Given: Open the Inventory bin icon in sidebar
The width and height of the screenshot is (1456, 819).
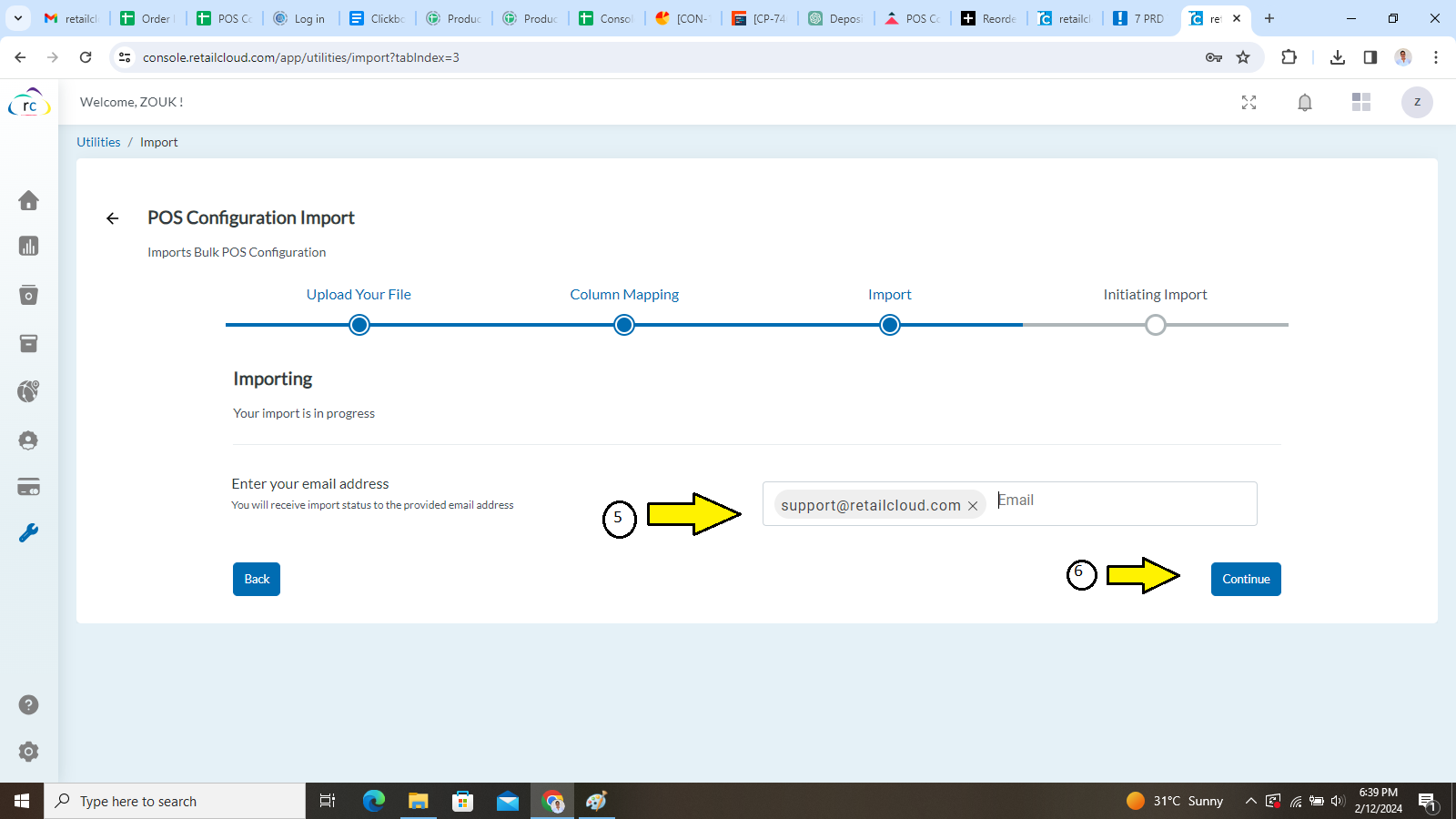Looking at the screenshot, I should coord(28,294).
